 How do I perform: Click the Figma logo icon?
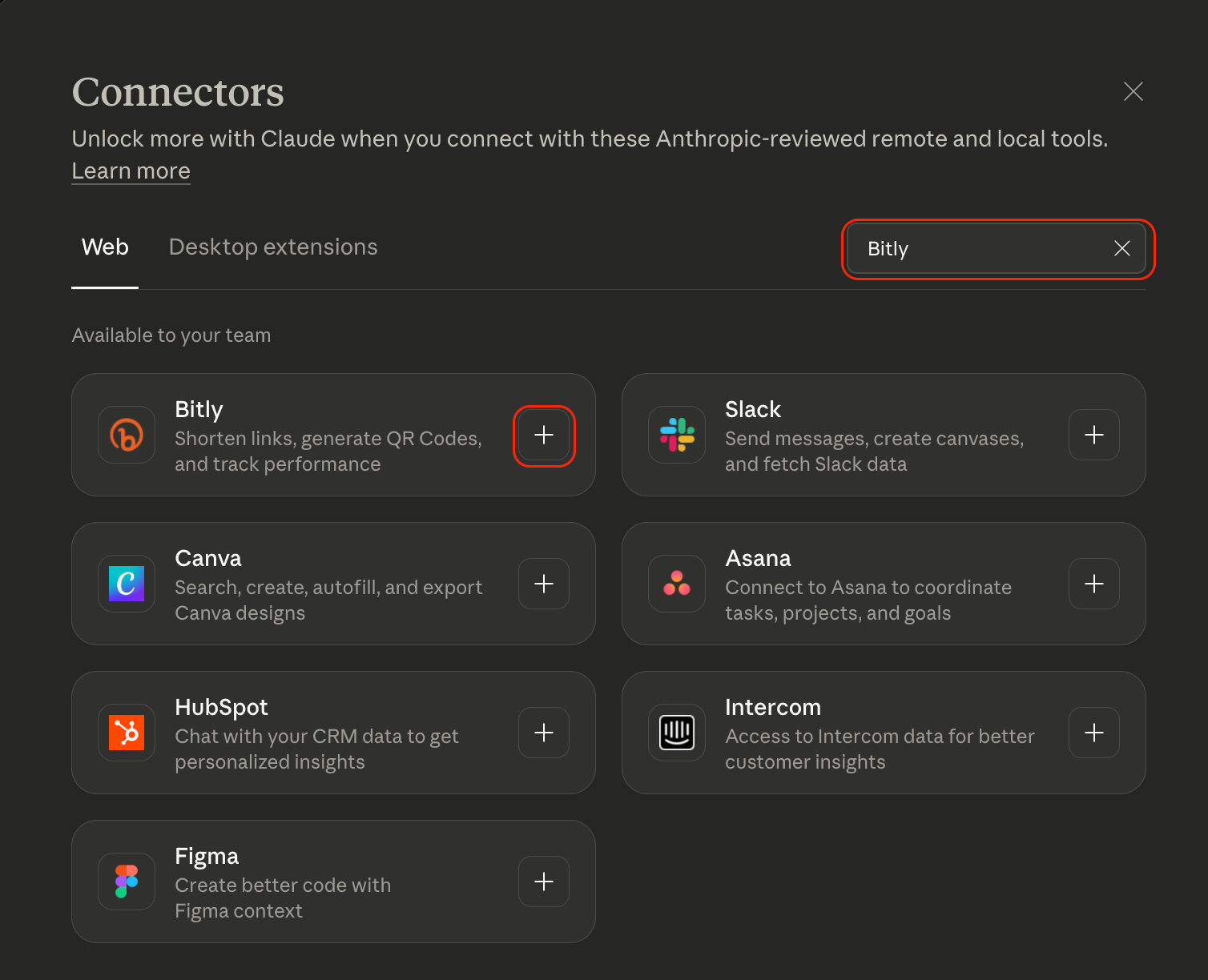pyautogui.click(x=127, y=882)
